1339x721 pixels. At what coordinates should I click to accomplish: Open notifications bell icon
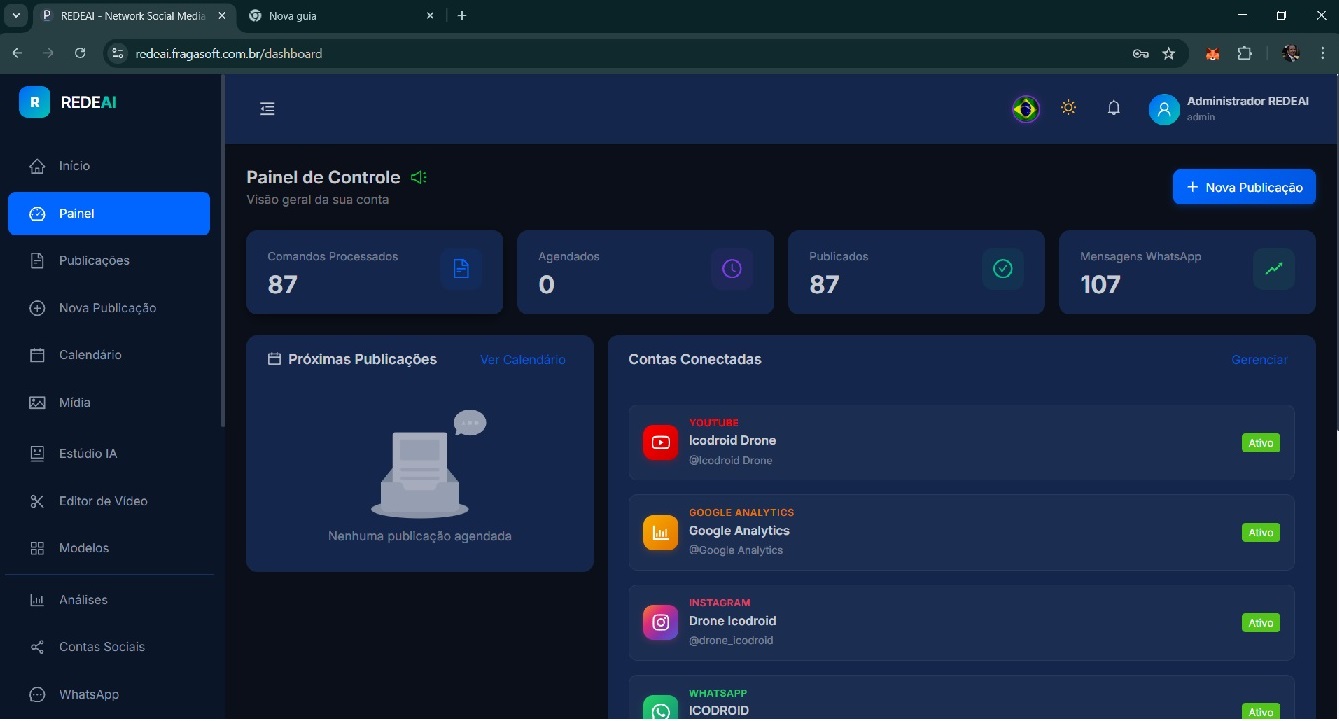[1113, 108]
